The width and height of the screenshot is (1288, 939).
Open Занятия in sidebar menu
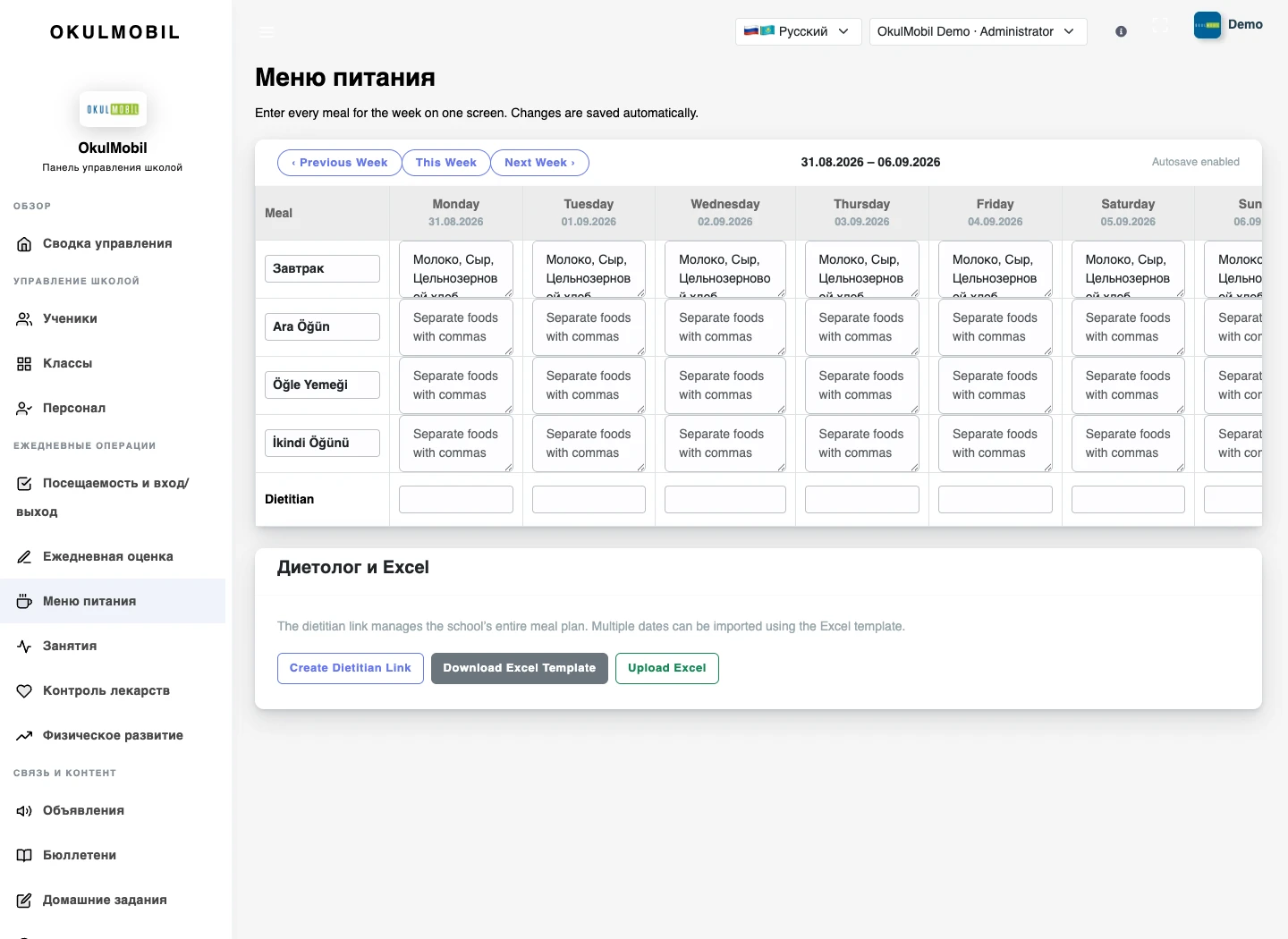click(x=113, y=647)
